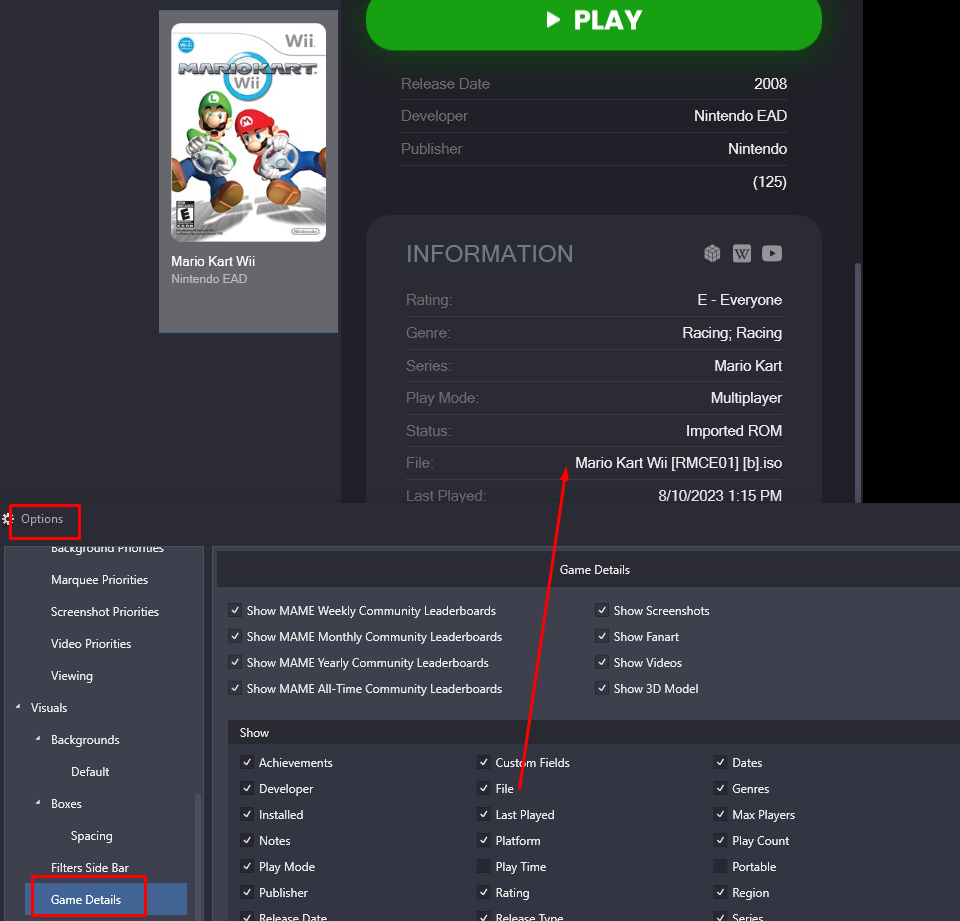Screen dimensions: 960x921
Task: Uncheck Show 3D Model
Action: click(x=602, y=688)
